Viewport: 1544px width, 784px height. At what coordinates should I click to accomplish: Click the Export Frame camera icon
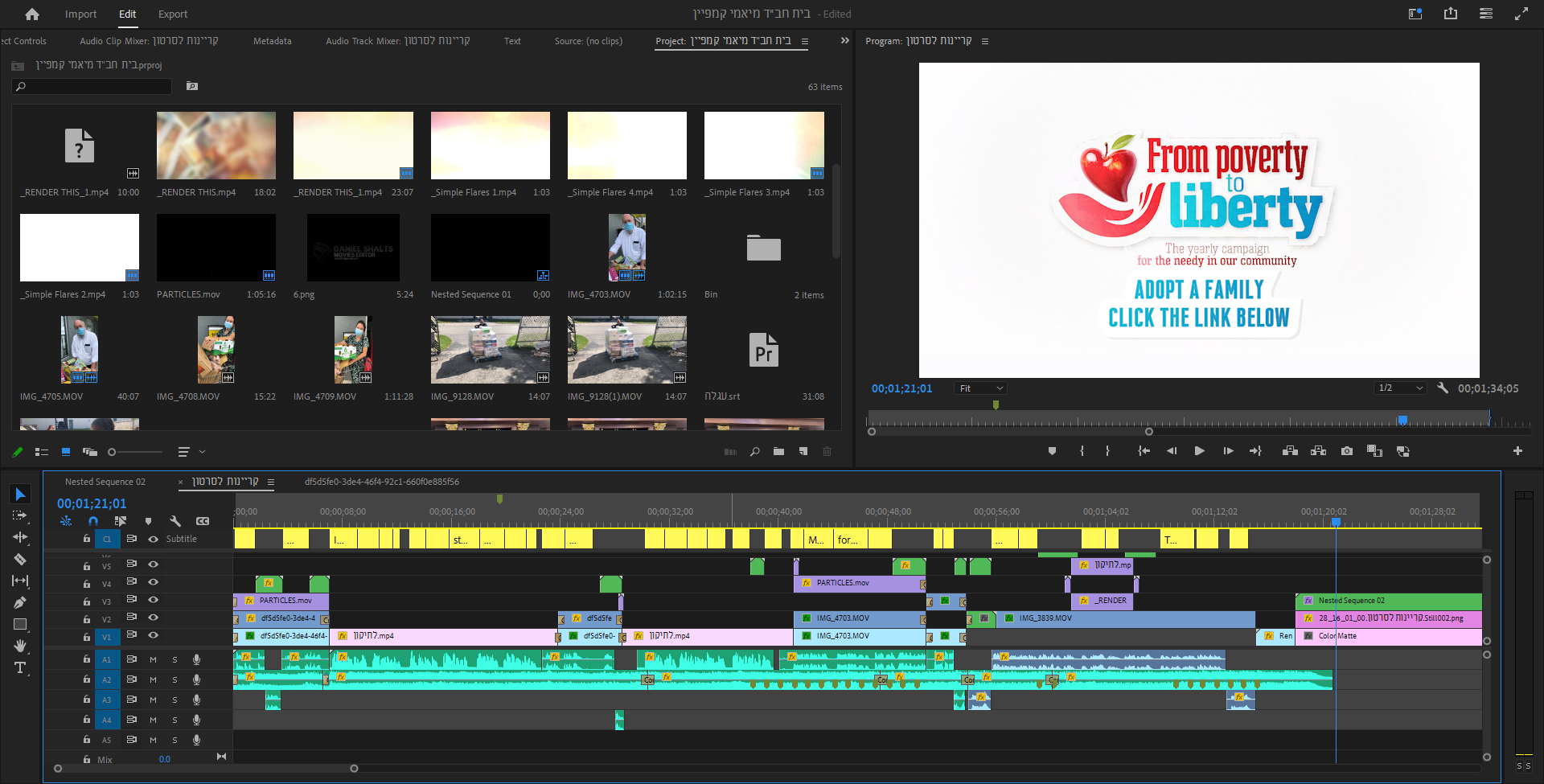point(1347,451)
